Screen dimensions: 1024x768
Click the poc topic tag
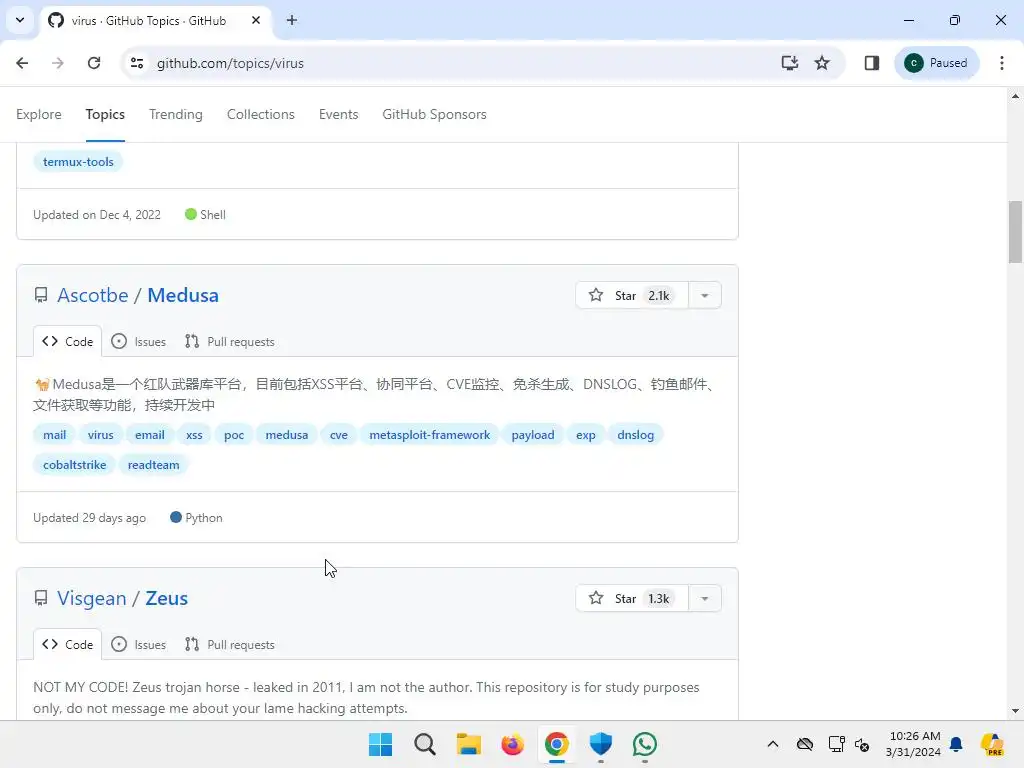[x=234, y=435]
